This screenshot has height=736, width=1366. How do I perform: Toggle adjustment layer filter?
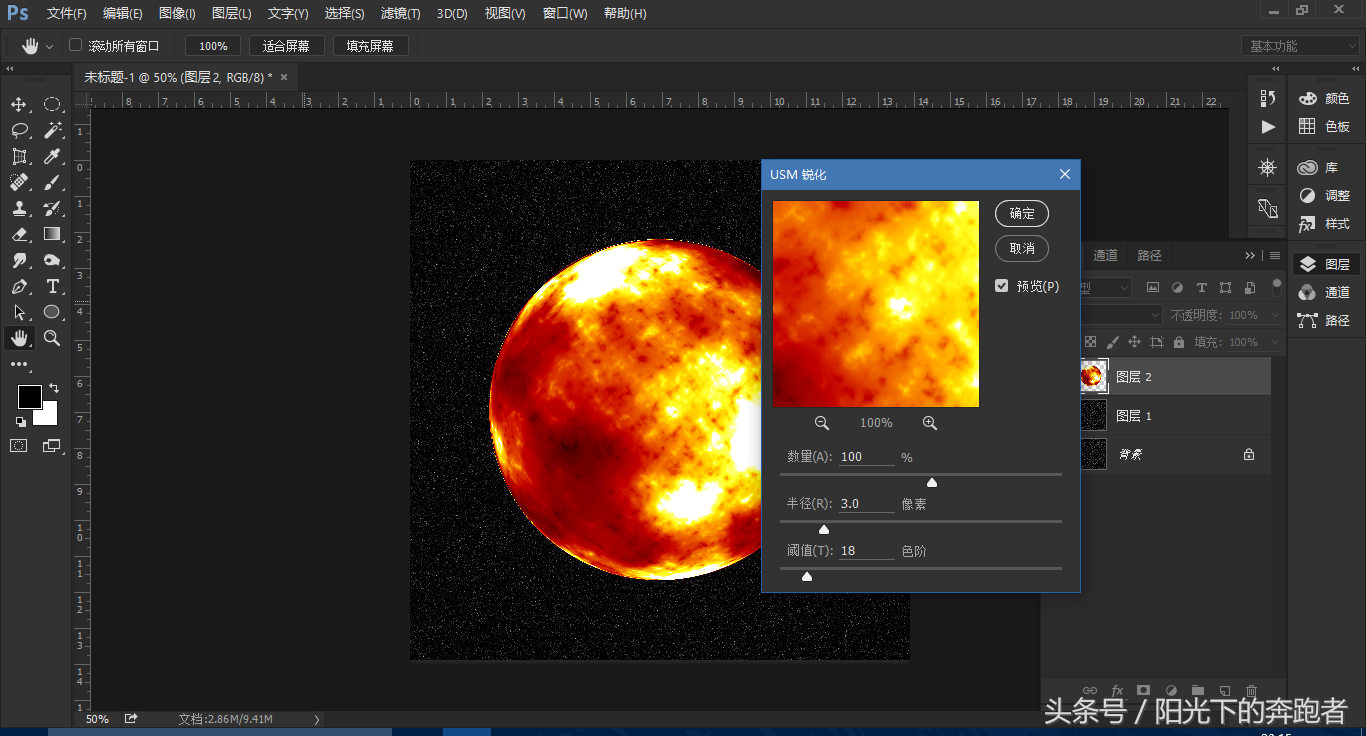[x=1177, y=287]
